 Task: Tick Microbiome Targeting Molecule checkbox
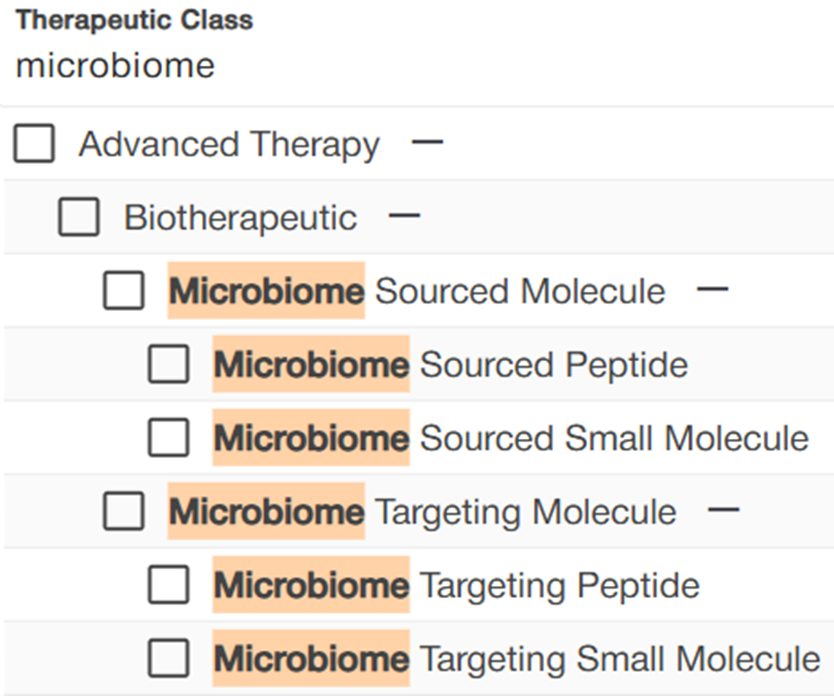pyautogui.click(x=124, y=512)
